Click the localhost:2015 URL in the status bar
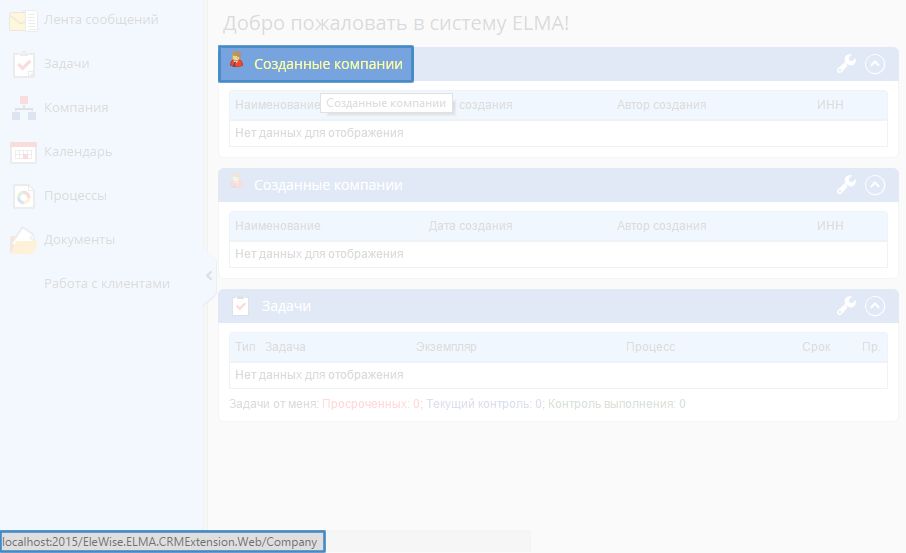 [x=159, y=542]
